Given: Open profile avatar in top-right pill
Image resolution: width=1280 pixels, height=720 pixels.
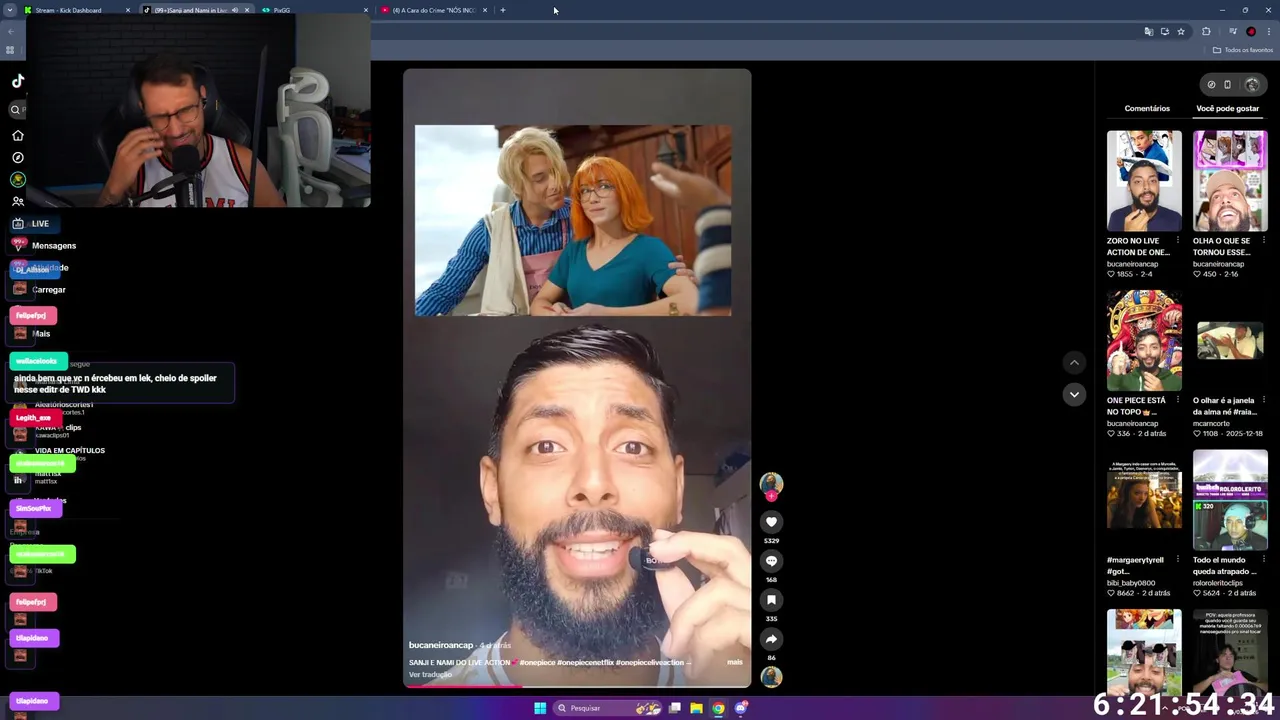Looking at the screenshot, I should (1251, 84).
